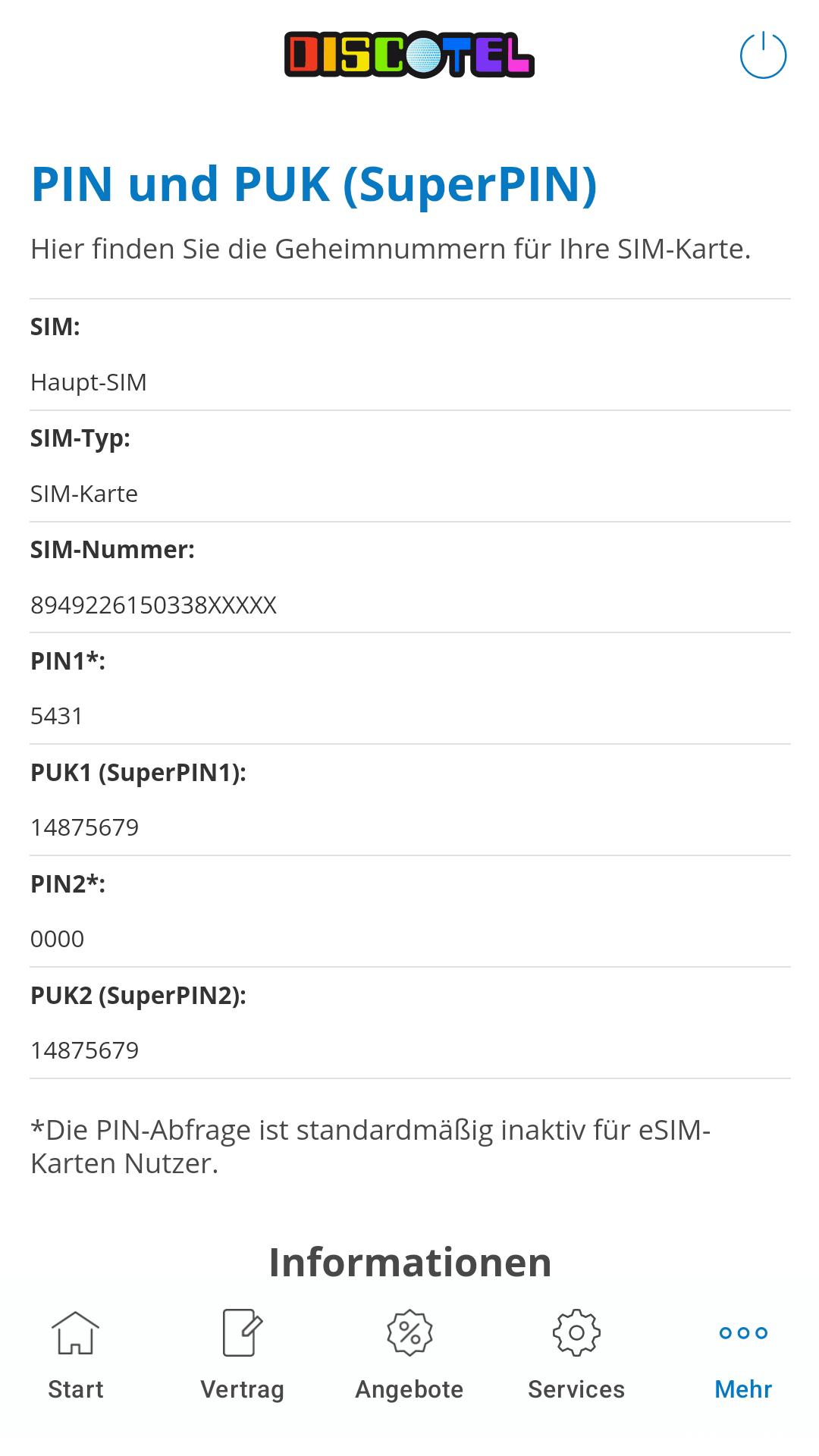Tap the Informationen section heading
819x1456 pixels.
click(409, 1263)
